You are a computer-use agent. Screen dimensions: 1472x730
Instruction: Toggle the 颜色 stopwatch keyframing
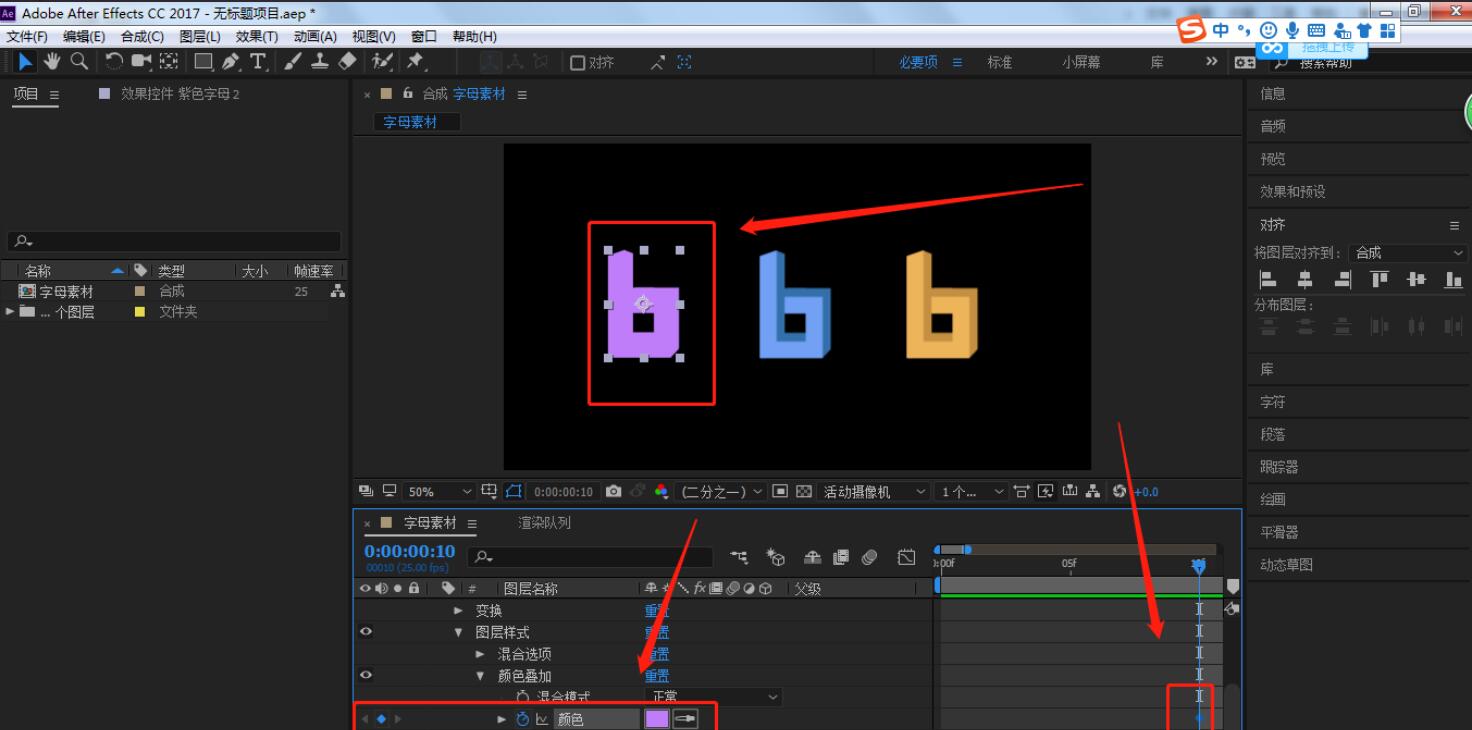(x=523, y=719)
